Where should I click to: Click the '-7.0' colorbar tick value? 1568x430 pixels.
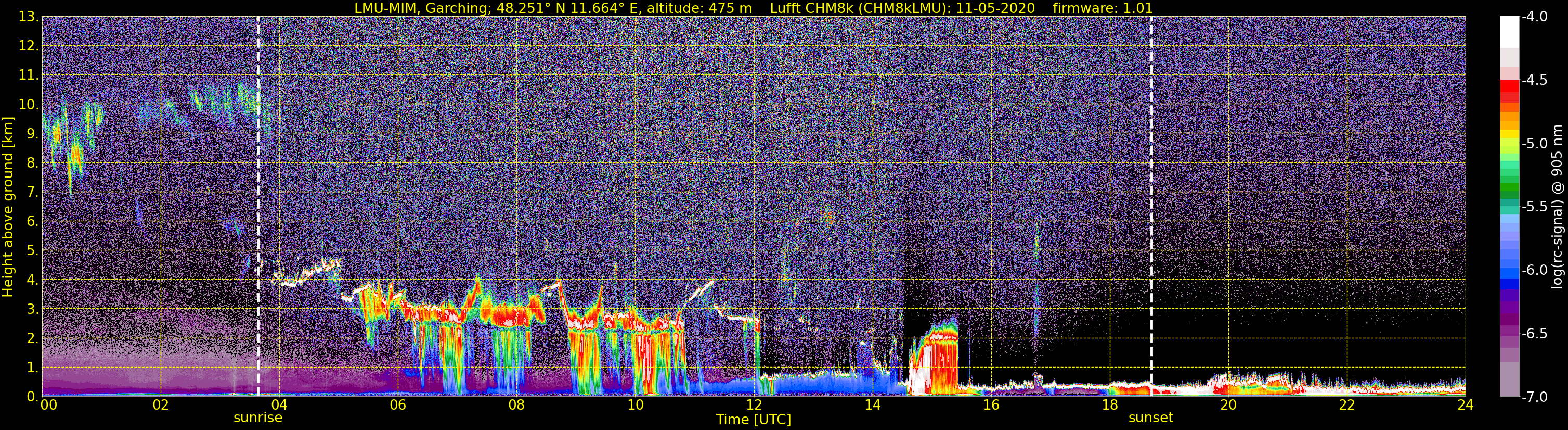pyautogui.click(x=1535, y=397)
